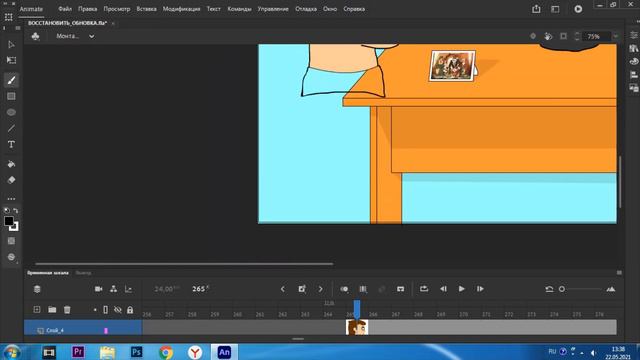Select the Rectangle tool
Viewport: 640px width, 360px height.
[11, 96]
